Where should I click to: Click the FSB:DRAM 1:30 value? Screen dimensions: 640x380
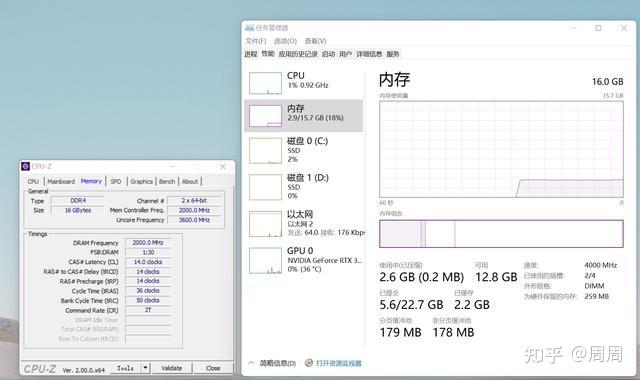[x=148, y=252]
